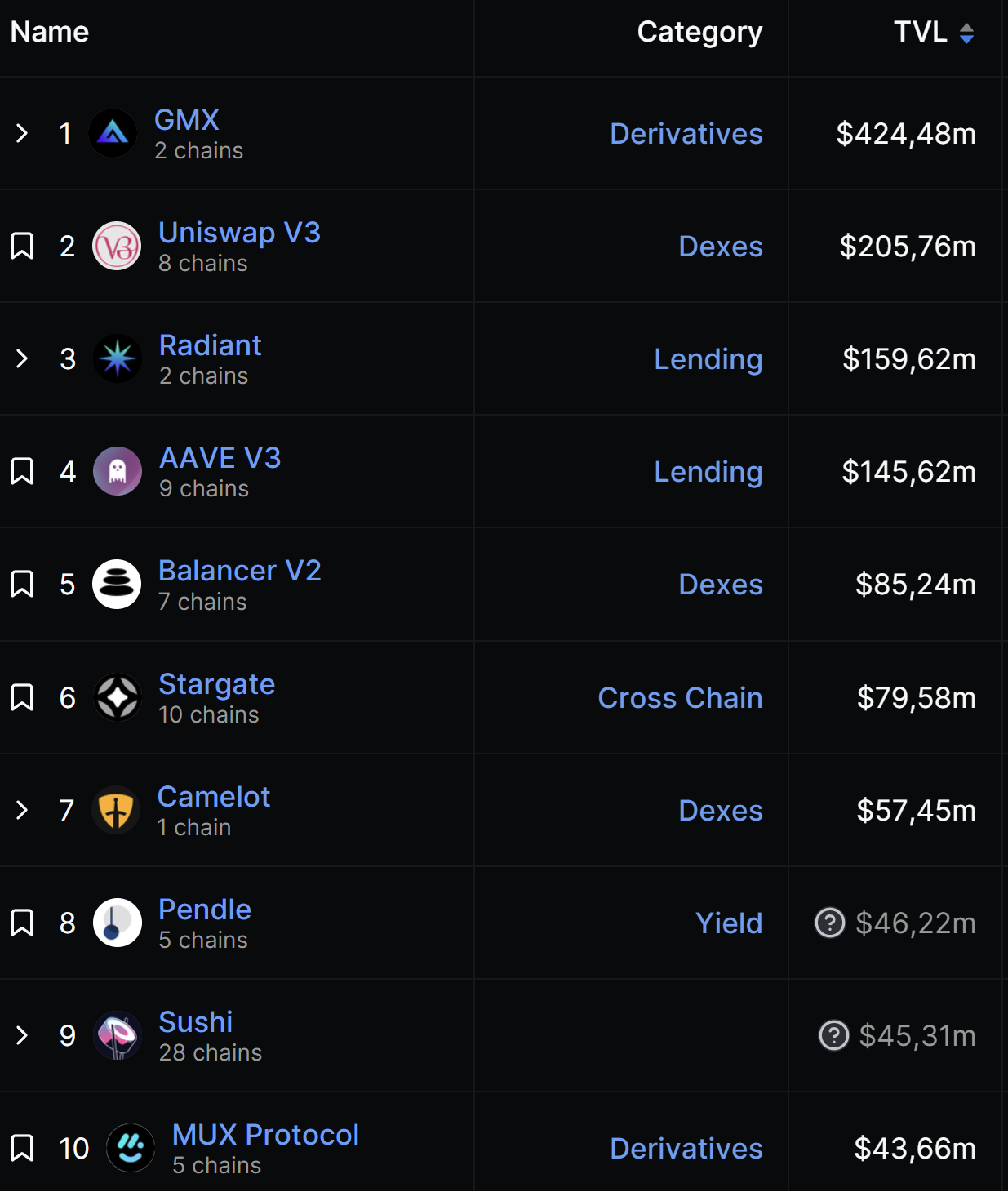Expand the GMX row chevron
The width and height of the screenshot is (1008, 1192).
point(22,133)
